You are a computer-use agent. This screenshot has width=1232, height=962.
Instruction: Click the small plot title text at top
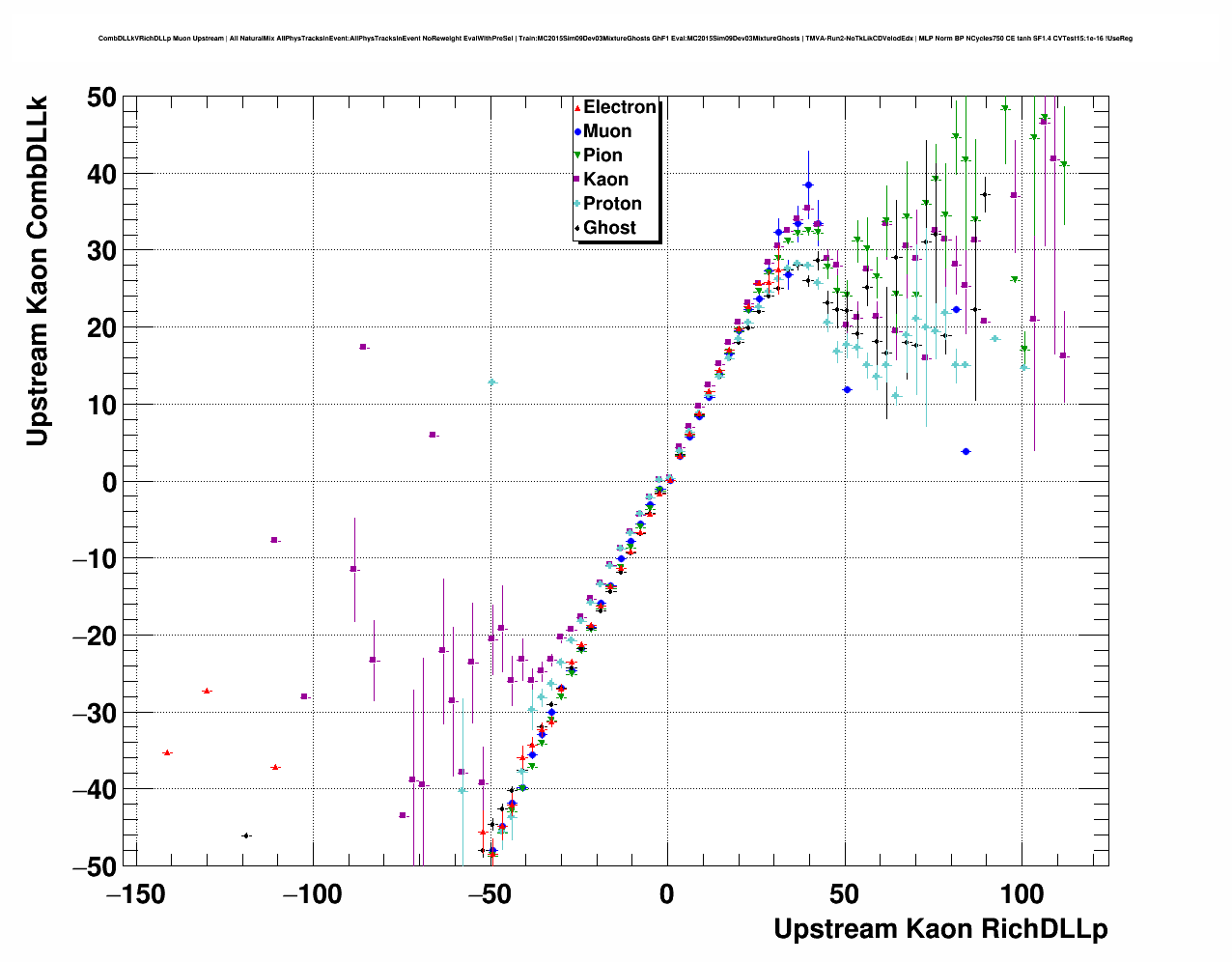pos(615,39)
